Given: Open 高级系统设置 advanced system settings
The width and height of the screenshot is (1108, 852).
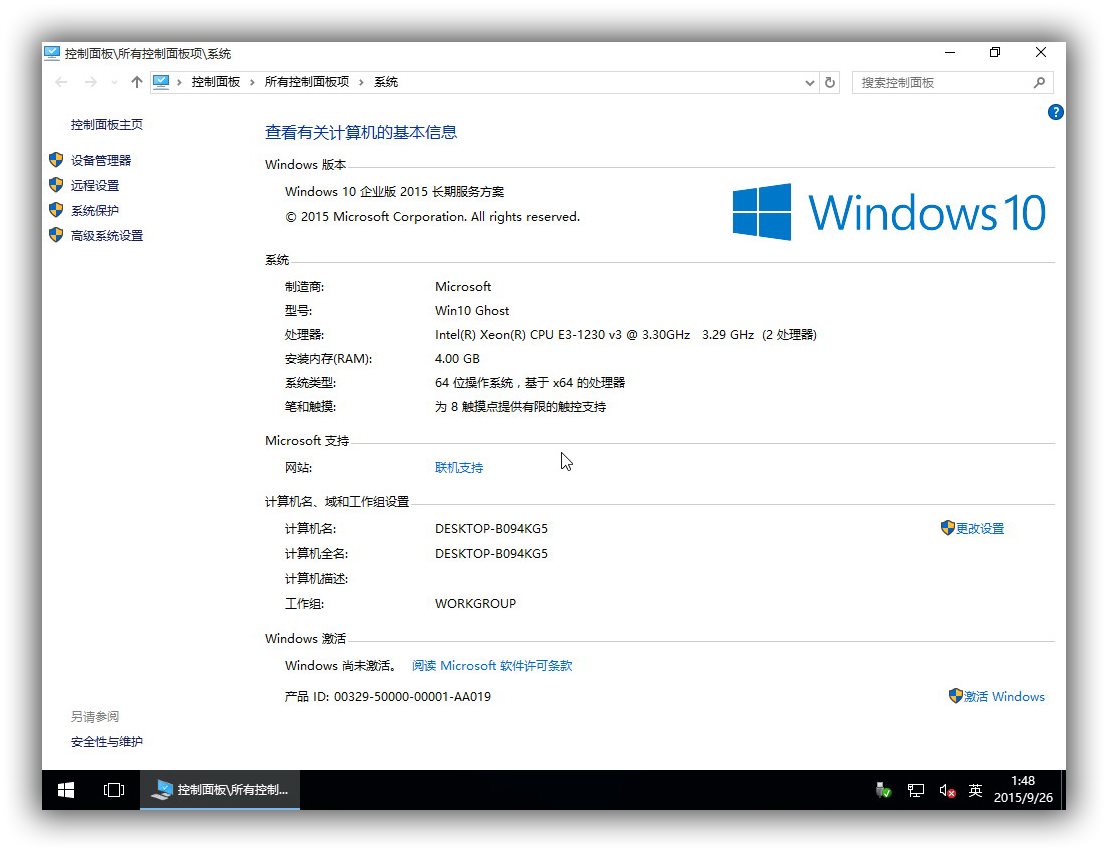Looking at the screenshot, I should pyautogui.click(x=107, y=236).
